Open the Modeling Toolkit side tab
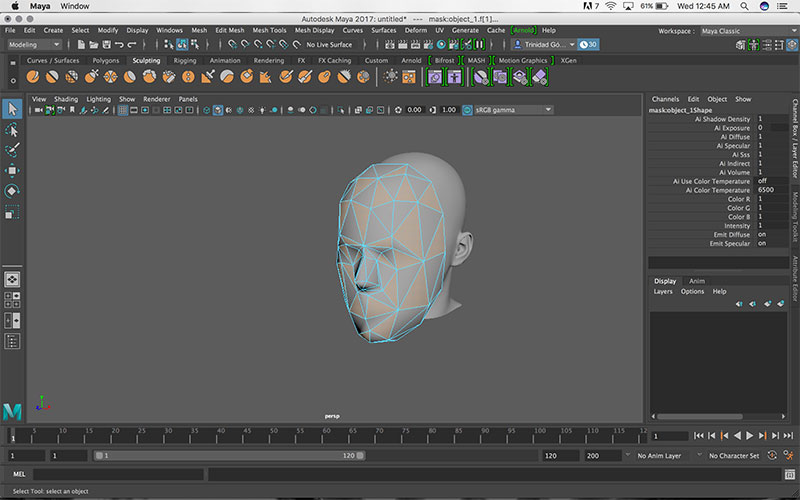The width and height of the screenshot is (800, 500). coord(795,216)
